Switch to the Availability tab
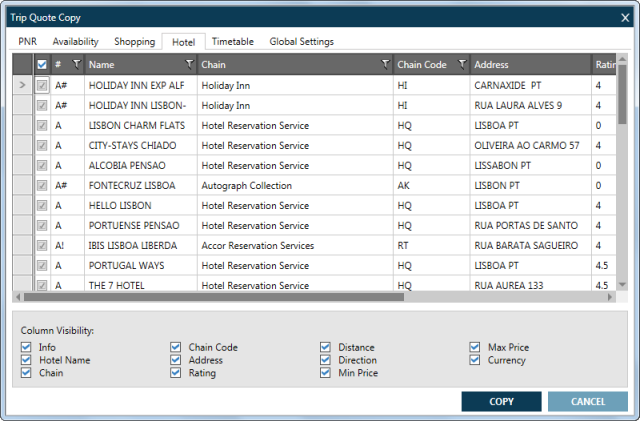The width and height of the screenshot is (640, 421). point(75,41)
